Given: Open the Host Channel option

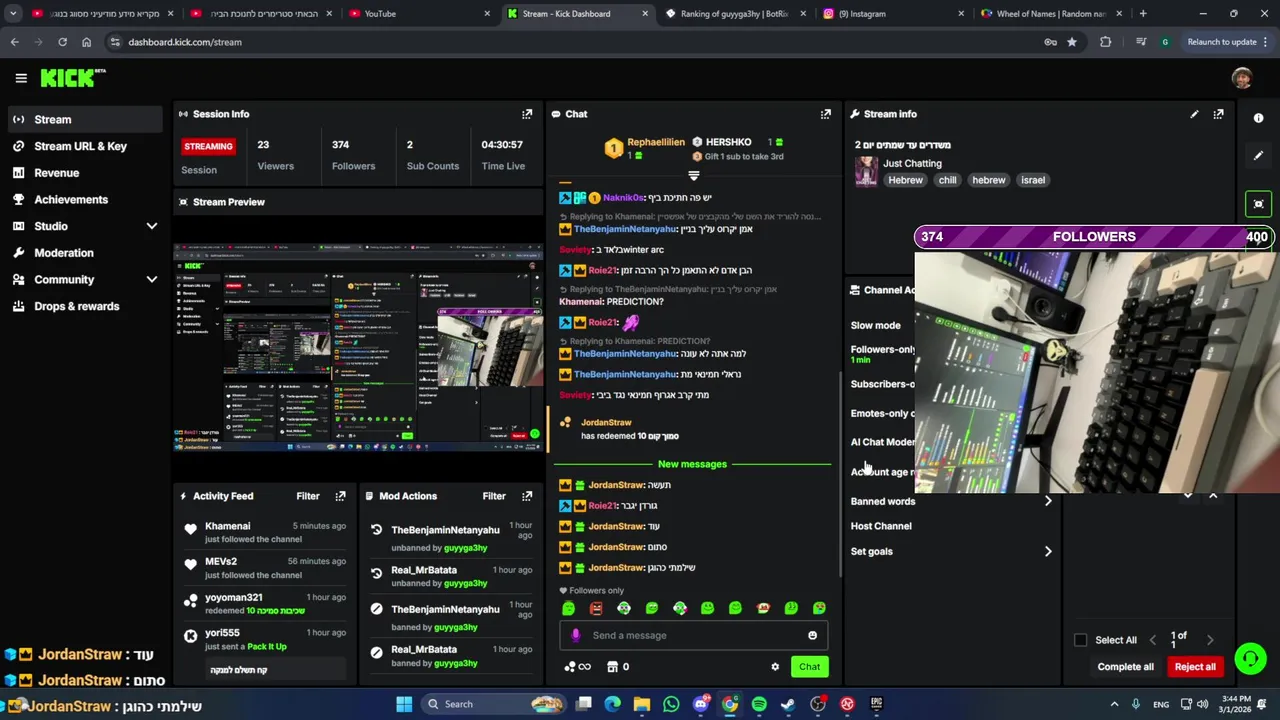Looking at the screenshot, I should [x=881, y=526].
